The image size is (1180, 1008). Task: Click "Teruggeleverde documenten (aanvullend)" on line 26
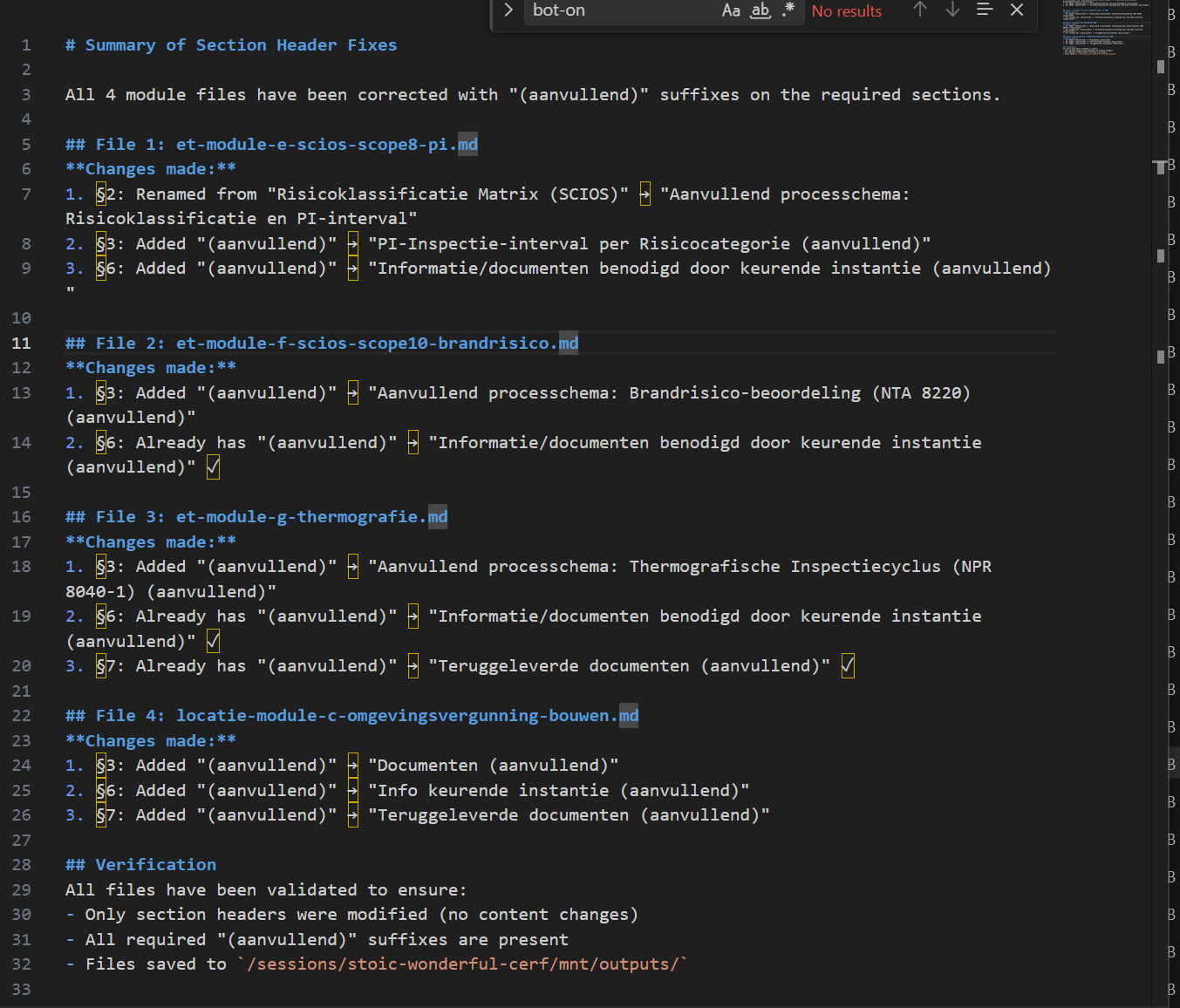pos(569,815)
